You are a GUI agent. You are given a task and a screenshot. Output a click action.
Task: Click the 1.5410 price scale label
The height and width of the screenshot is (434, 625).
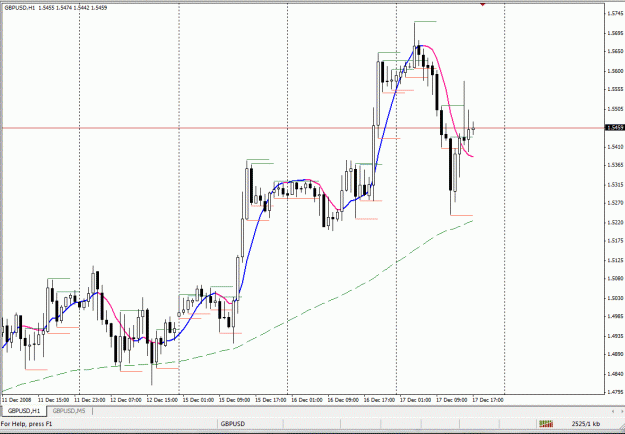pyautogui.click(x=615, y=147)
